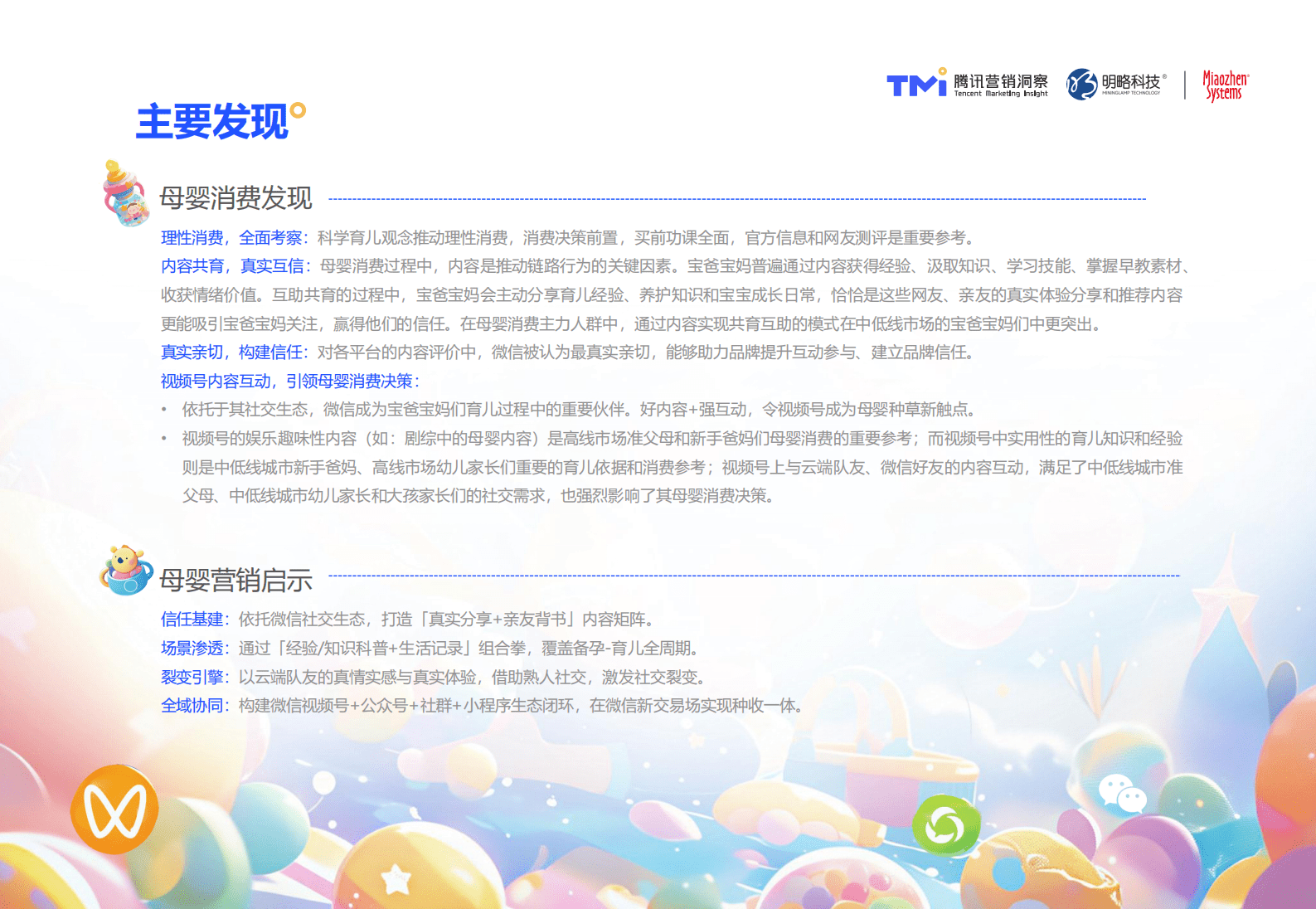This screenshot has height=909, width=1316.
Task: Click the Tencent Marketing Insight TMI logo
Action: tap(967, 83)
